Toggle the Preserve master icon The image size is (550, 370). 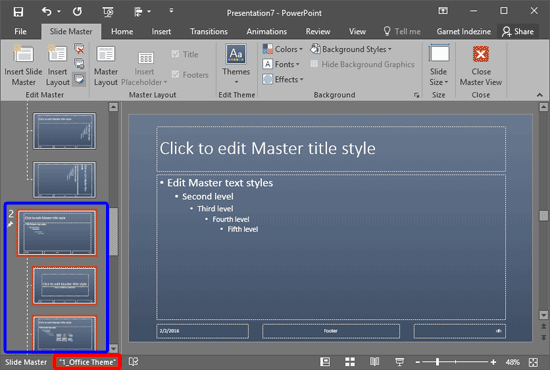coord(79,79)
